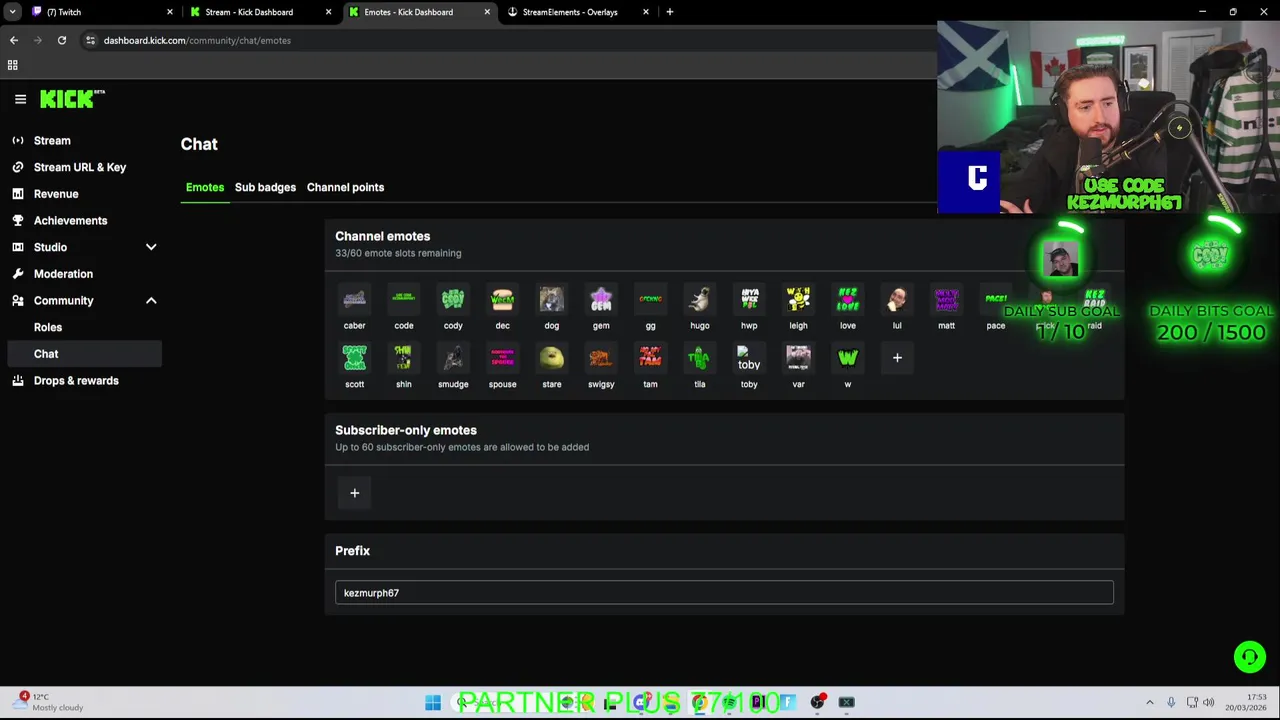Expand the Studio section chevron
This screenshot has height=720, width=1280.
point(151,247)
